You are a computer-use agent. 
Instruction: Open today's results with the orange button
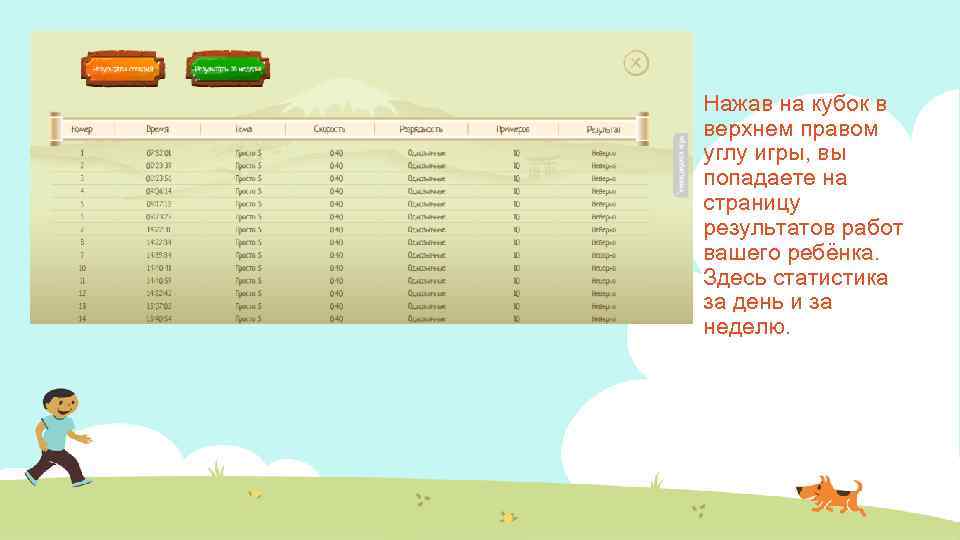coord(122,69)
